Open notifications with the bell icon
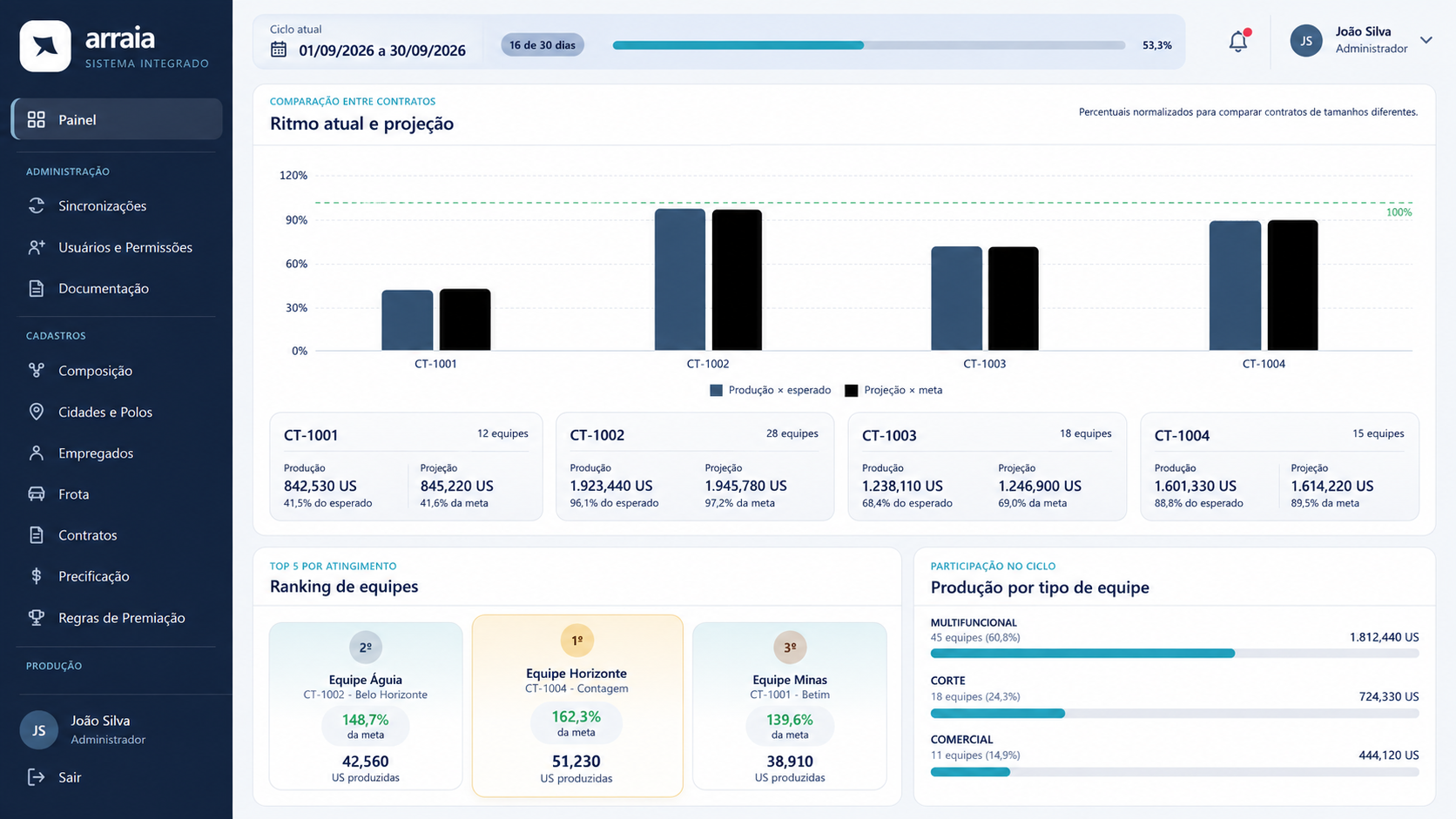 (1238, 41)
